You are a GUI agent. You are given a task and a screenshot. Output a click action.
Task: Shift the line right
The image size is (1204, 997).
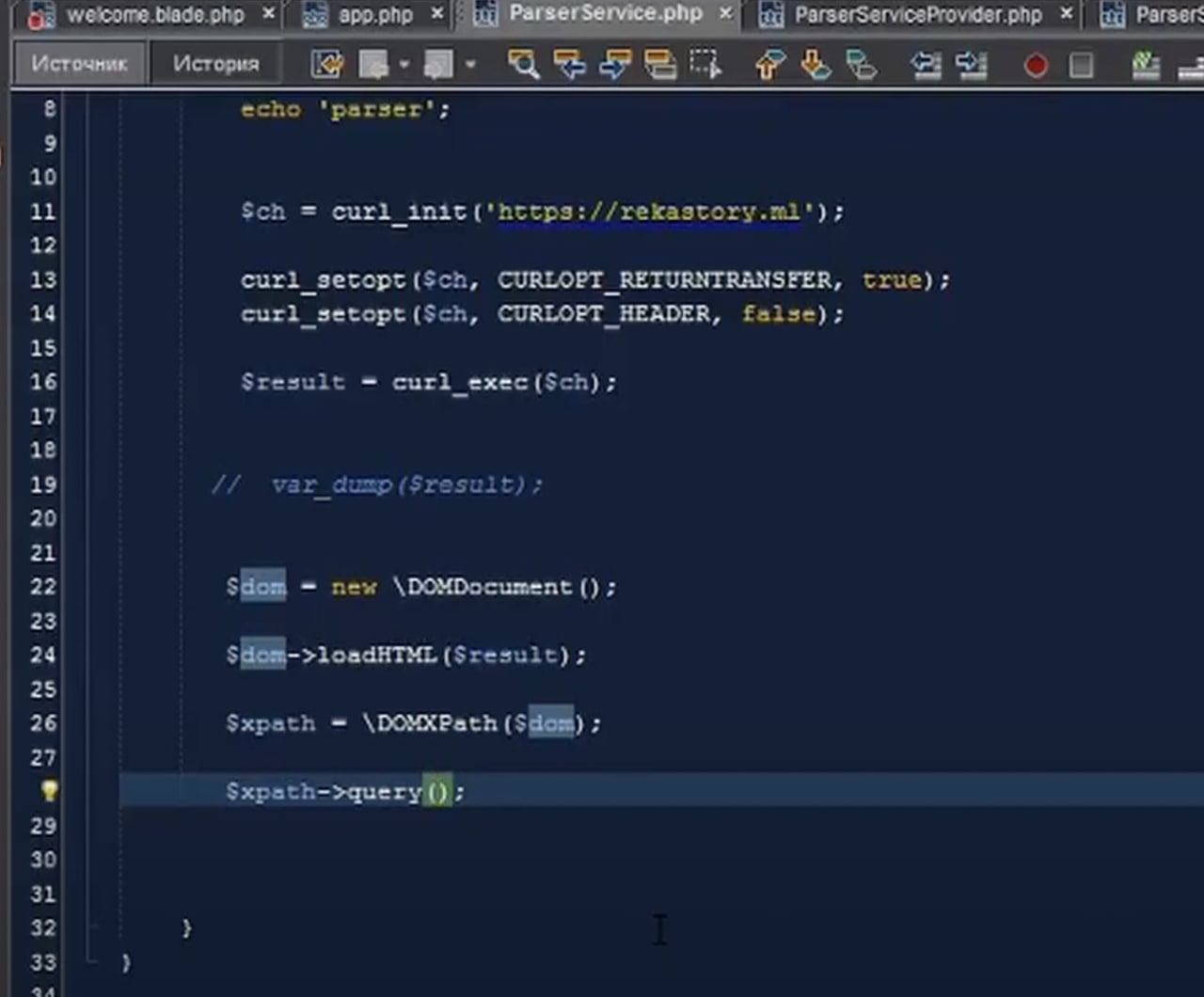971,64
